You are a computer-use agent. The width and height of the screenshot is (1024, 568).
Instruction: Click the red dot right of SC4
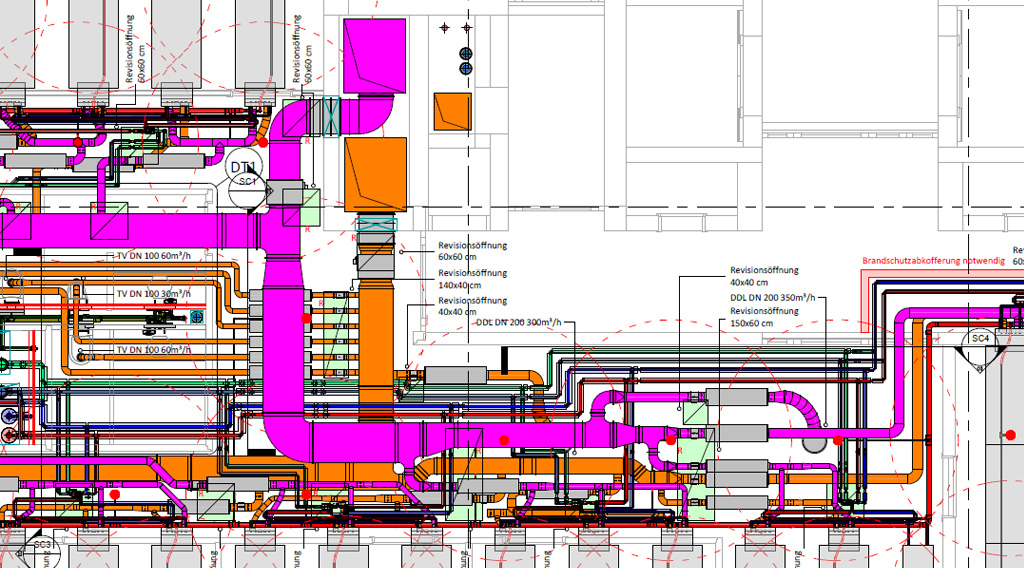click(x=1010, y=435)
